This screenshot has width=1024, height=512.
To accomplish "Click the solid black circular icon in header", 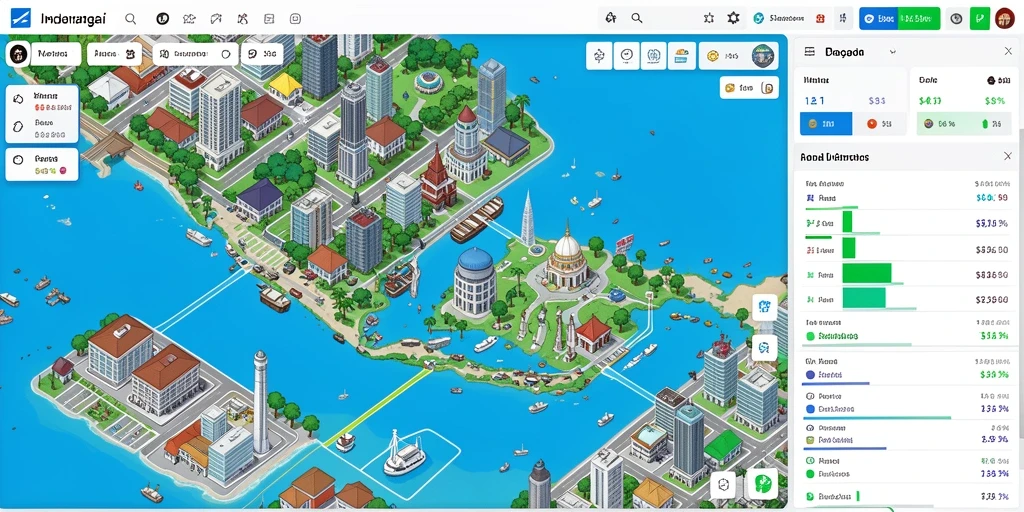I will click(x=163, y=19).
